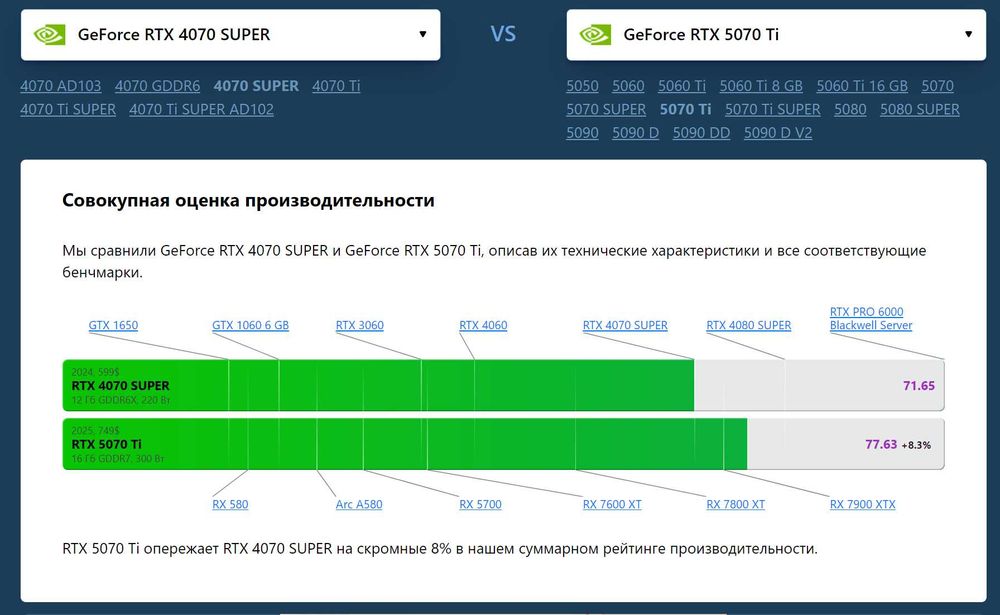
Task: Click the 2024, 599$ price text
Action: [95, 372]
